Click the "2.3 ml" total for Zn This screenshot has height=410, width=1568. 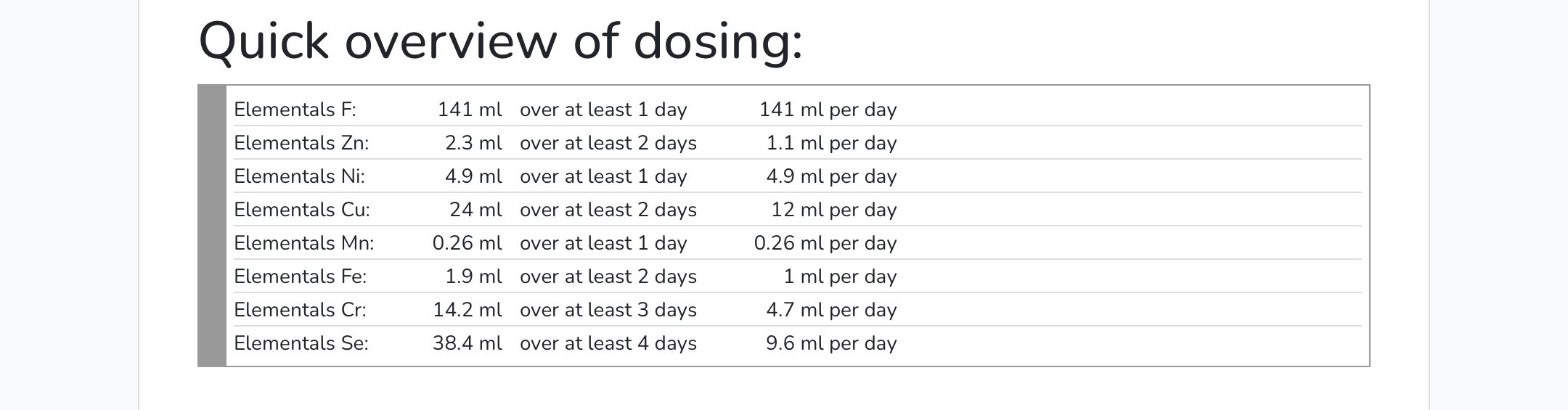(473, 143)
